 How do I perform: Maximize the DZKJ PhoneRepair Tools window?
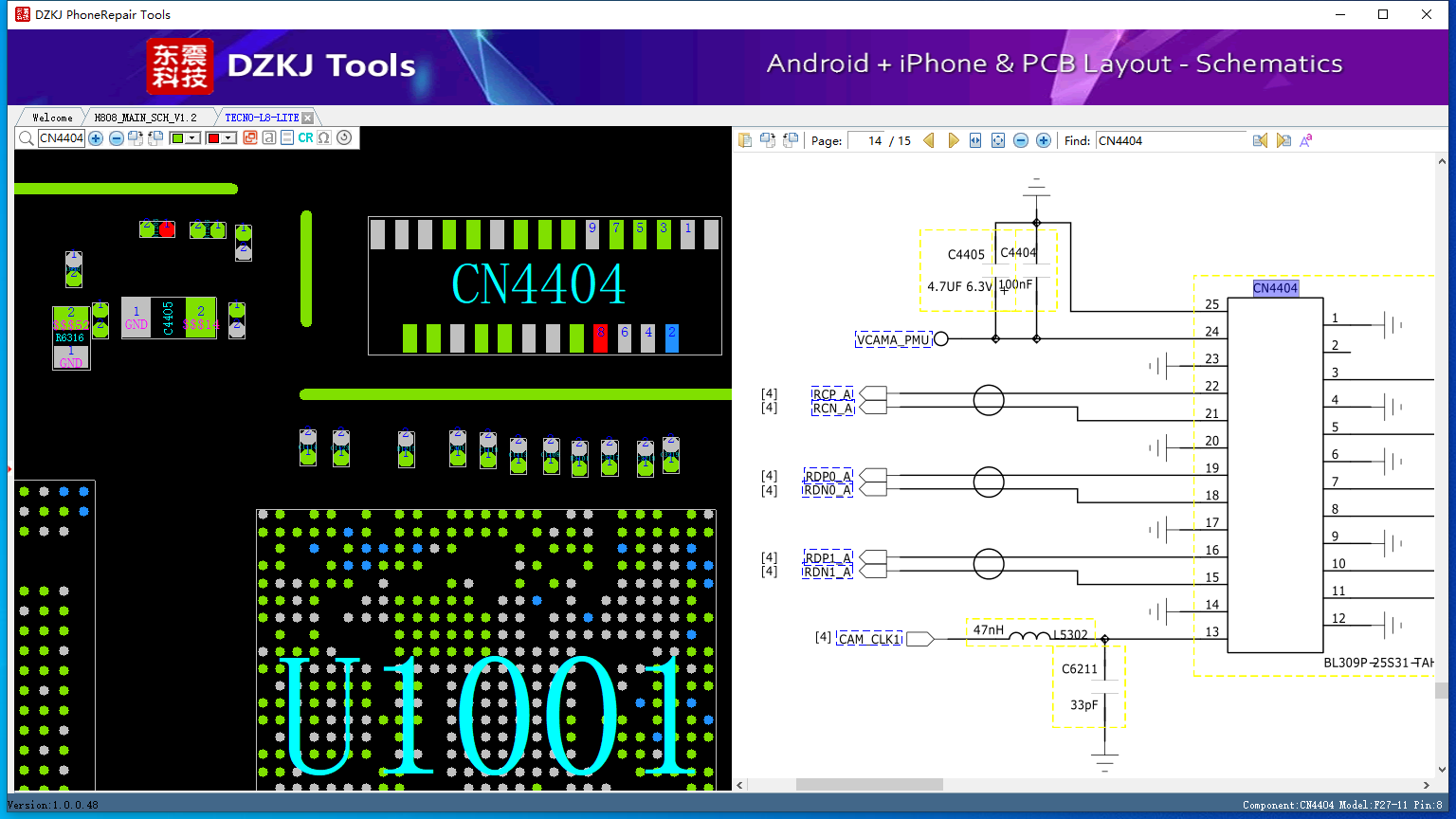coord(1383,14)
